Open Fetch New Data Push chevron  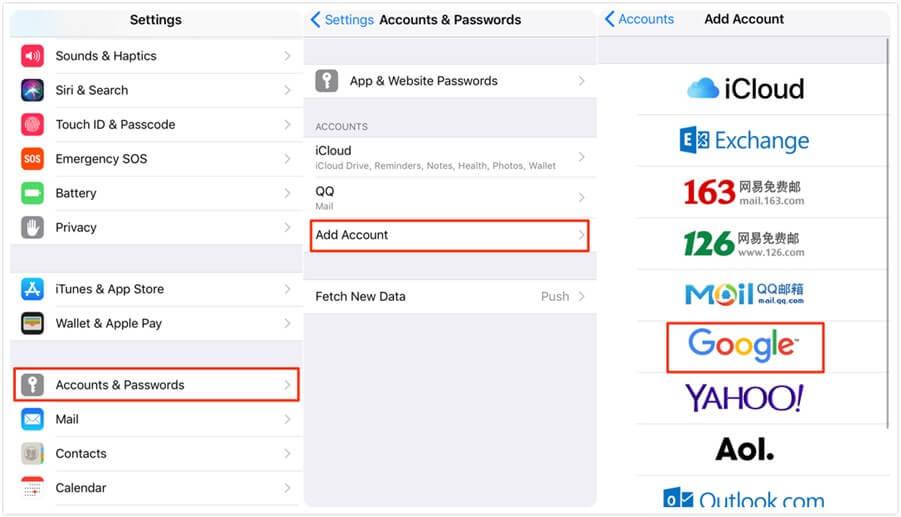(x=581, y=297)
